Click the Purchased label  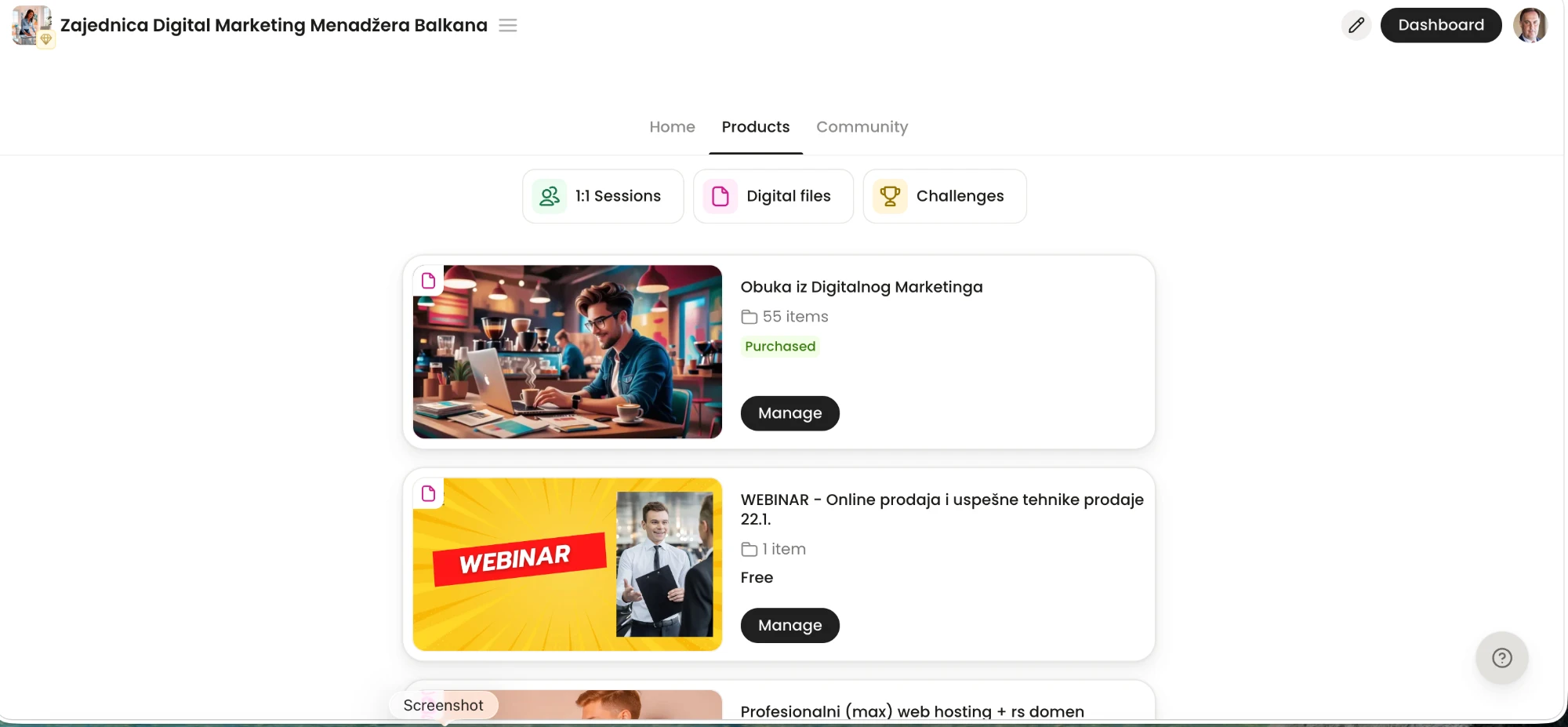pos(780,347)
